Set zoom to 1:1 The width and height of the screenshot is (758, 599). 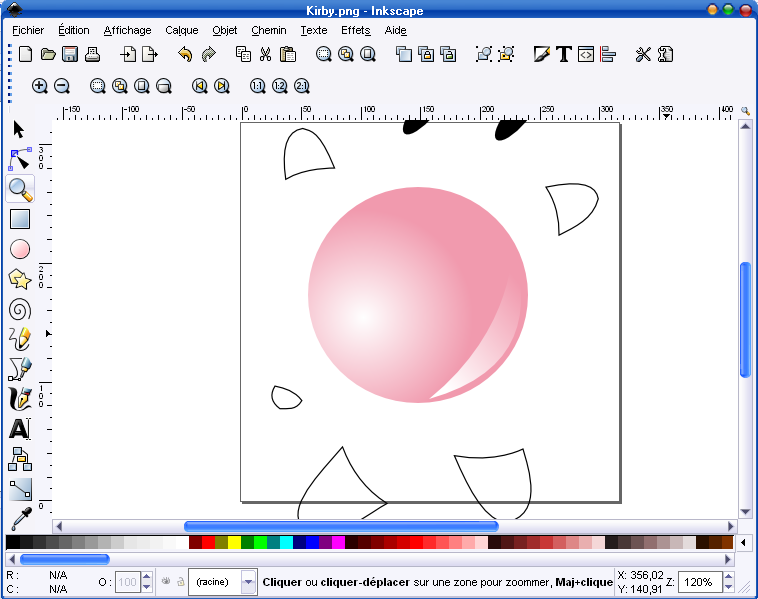tap(257, 86)
